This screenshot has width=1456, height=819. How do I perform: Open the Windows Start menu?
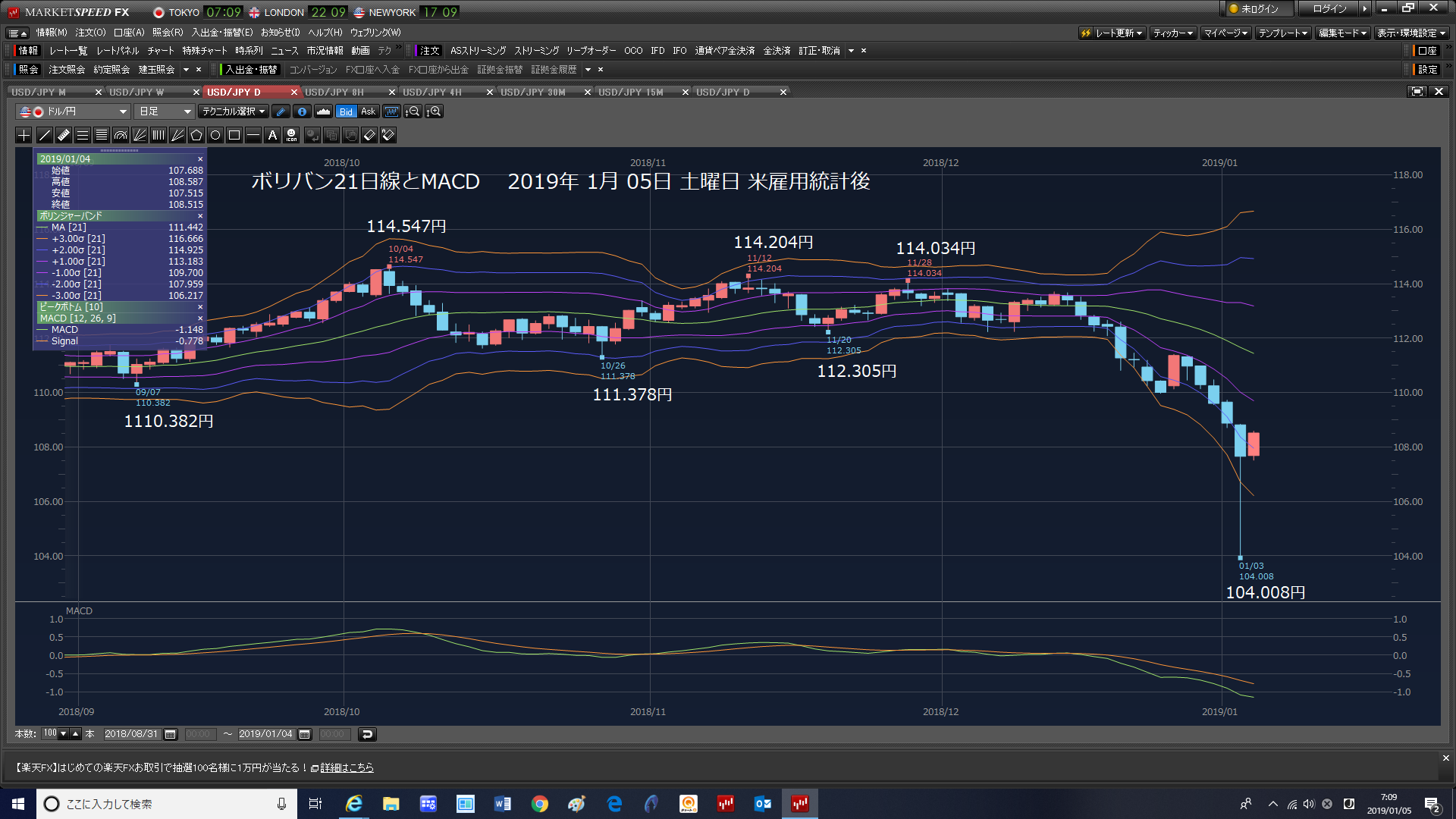[18, 804]
